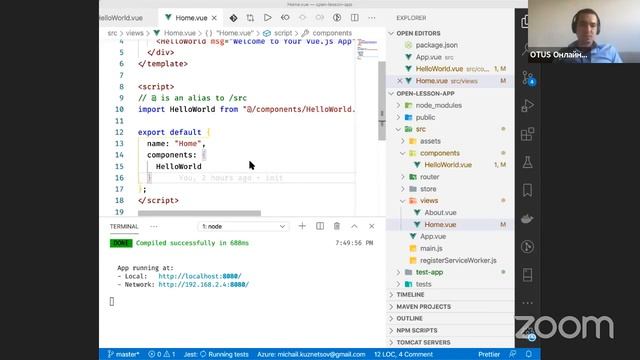This screenshot has width=640, height=360.
Task: Open the Git Graph icon in activity bar
Action: coord(527,247)
